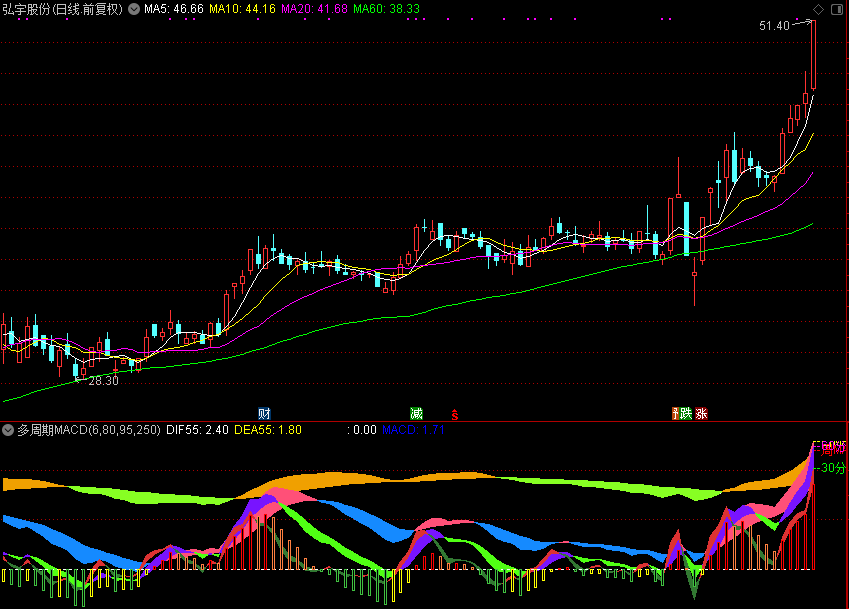Click the 多周期MACD(6,80,95,250) indicator name
The width and height of the screenshot is (849, 609).
coord(89,430)
